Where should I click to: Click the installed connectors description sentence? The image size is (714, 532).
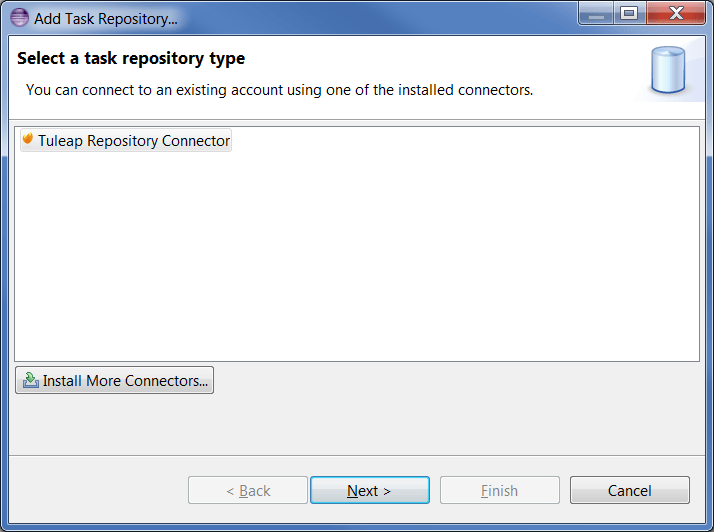coord(279,90)
